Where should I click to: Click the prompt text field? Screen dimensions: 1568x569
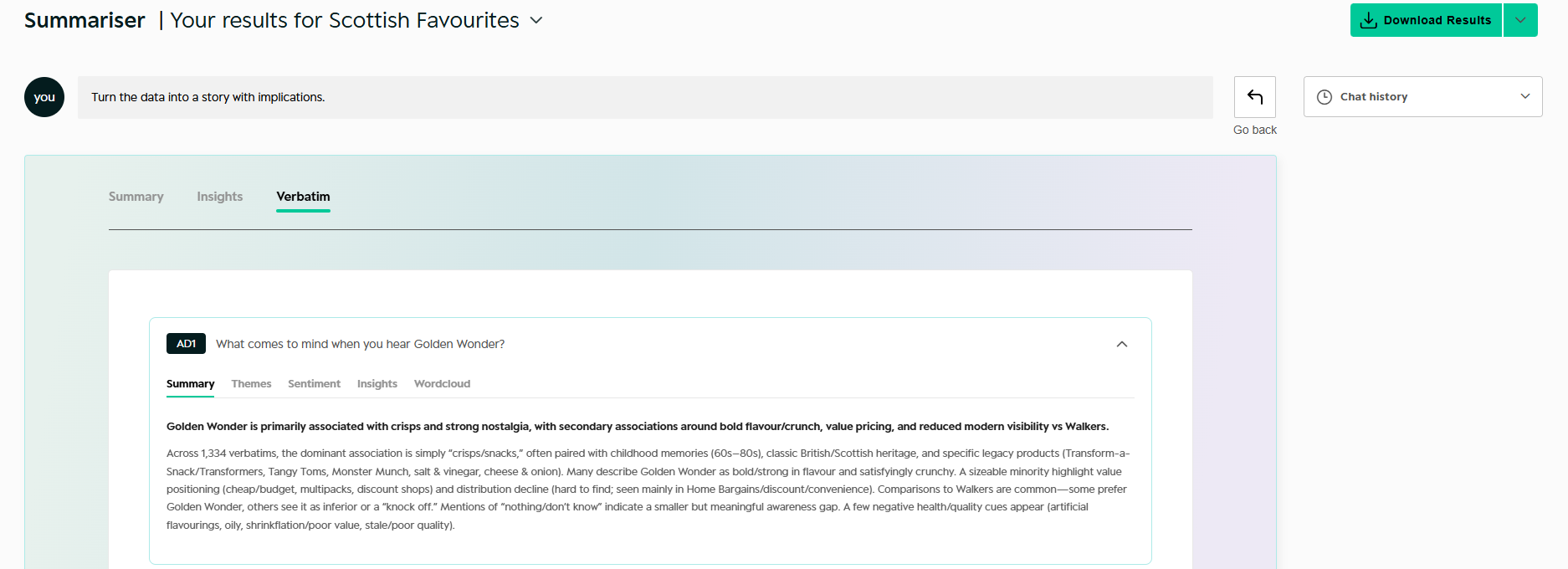tap(645, 97)
